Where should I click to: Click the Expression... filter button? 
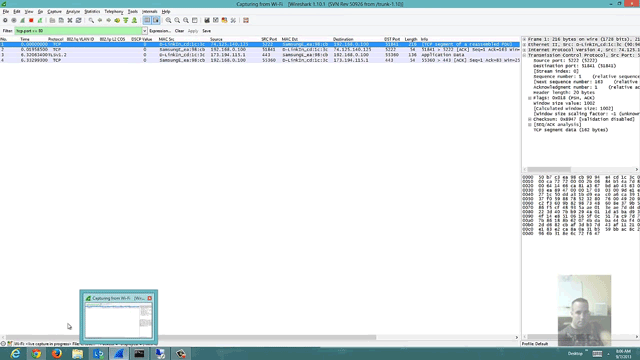(x=160, y=31)
